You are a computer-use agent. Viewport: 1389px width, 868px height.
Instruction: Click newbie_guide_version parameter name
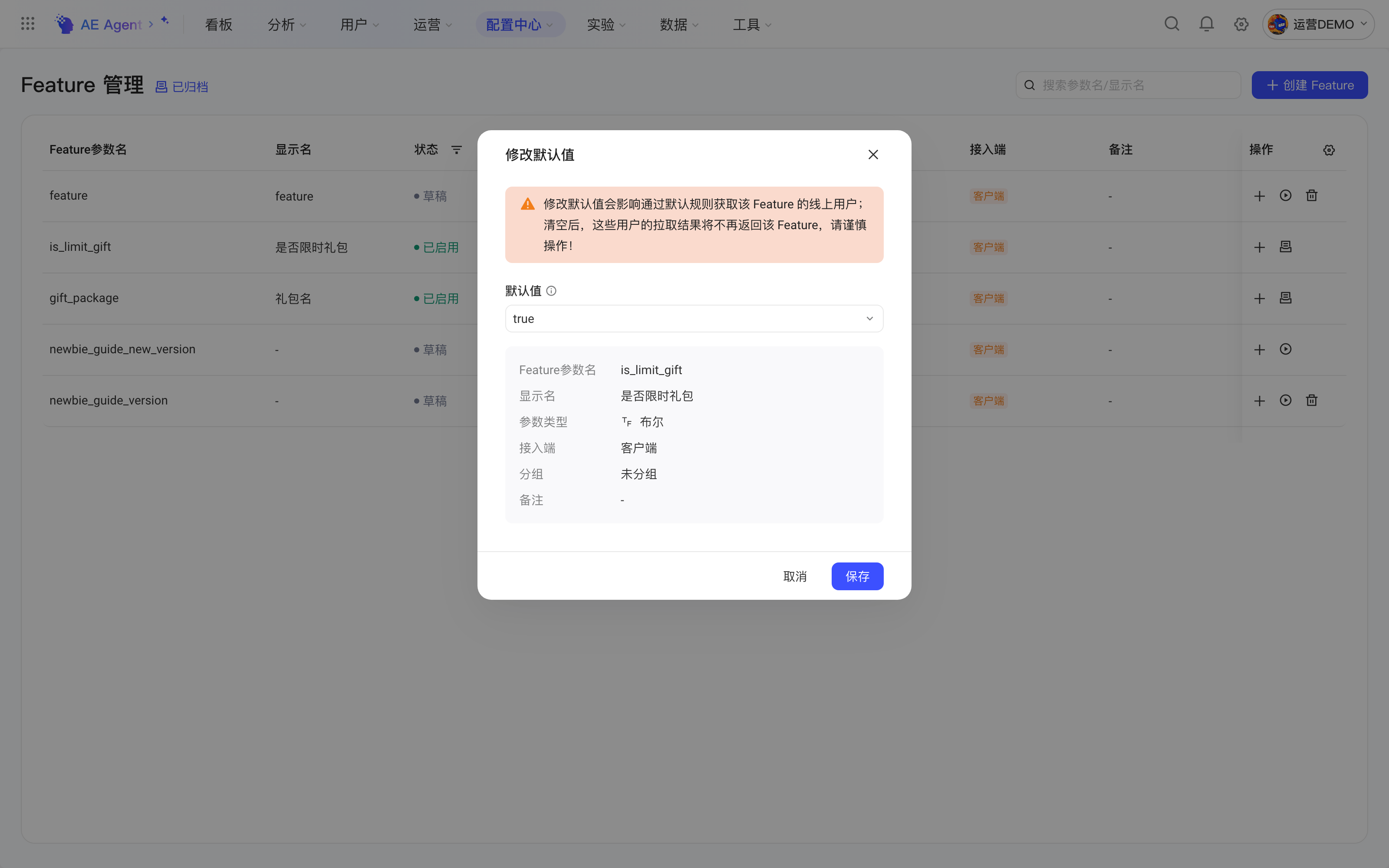coord(109,400)
